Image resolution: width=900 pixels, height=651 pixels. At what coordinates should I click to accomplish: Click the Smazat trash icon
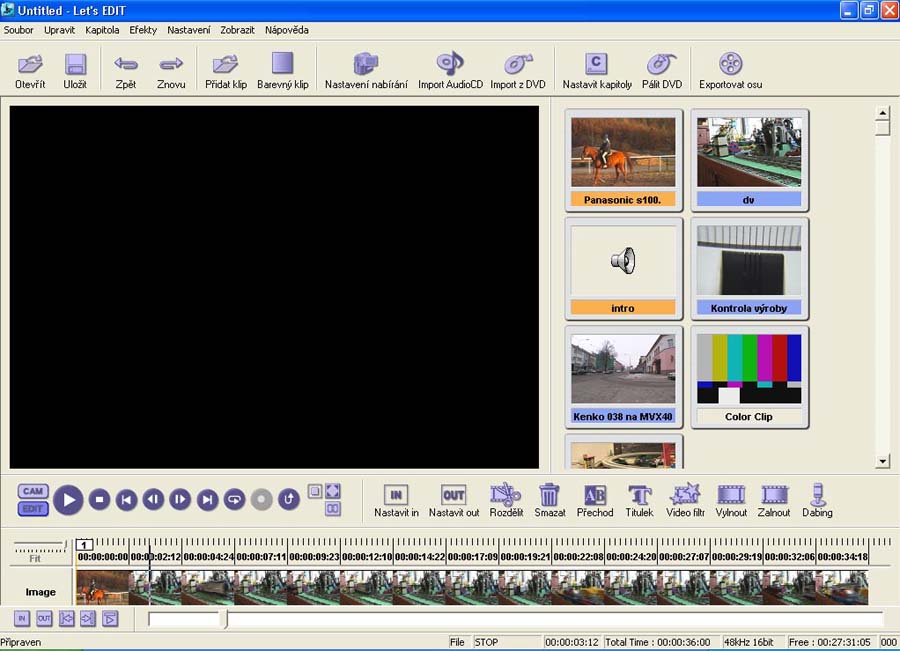pyautogui.click(x=549, y=495)
